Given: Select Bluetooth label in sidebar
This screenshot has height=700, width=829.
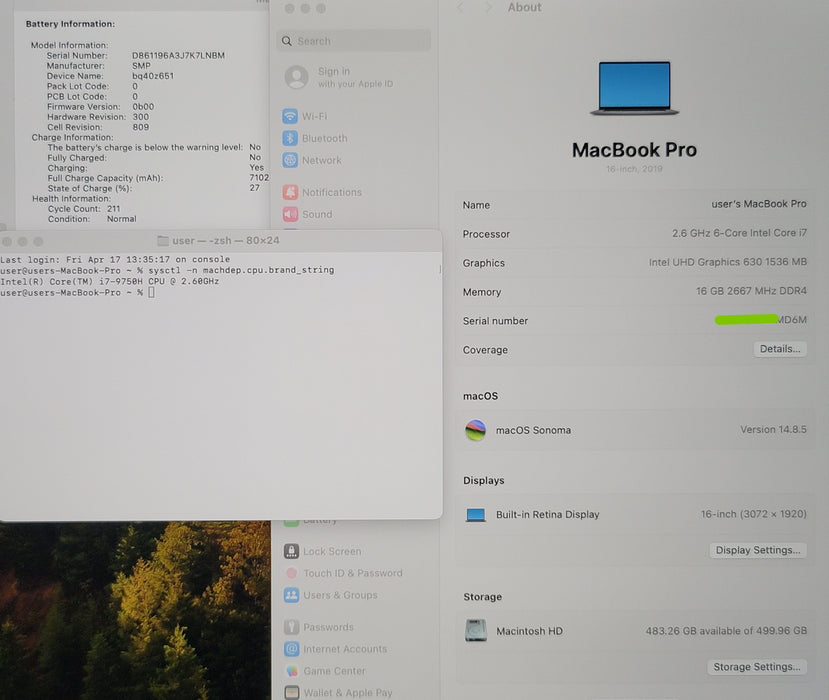Looking at the screenshot, I should pyautogui.click(x=325, y=138).
